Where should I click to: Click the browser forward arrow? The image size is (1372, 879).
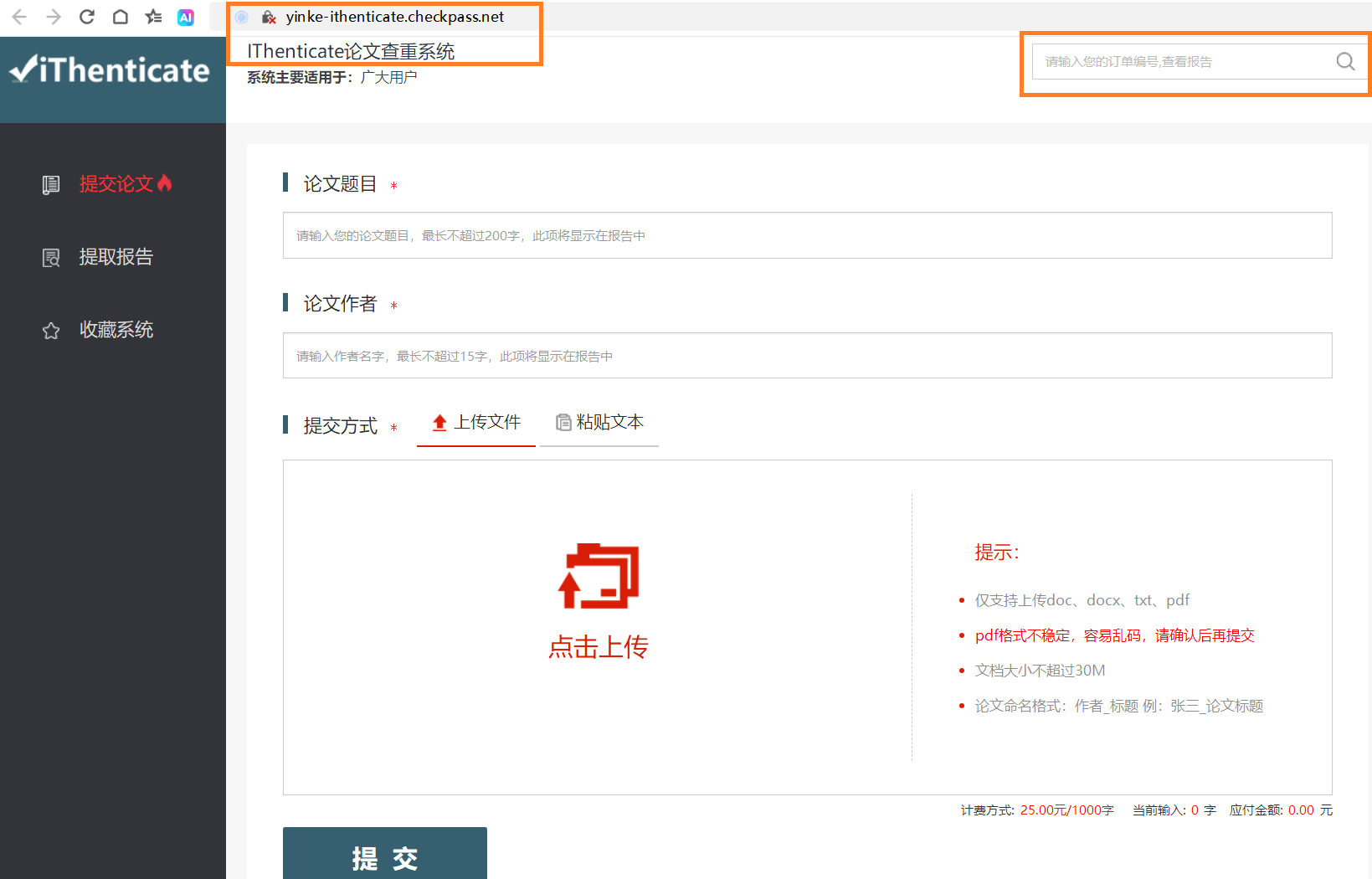click(54, 17)
